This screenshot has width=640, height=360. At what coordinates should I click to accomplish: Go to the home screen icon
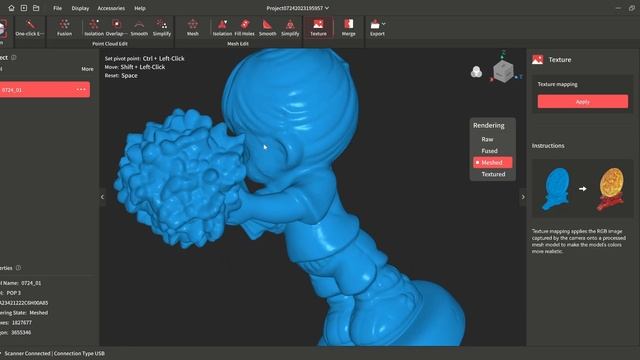pyautogui.click(x=11, y=8)
